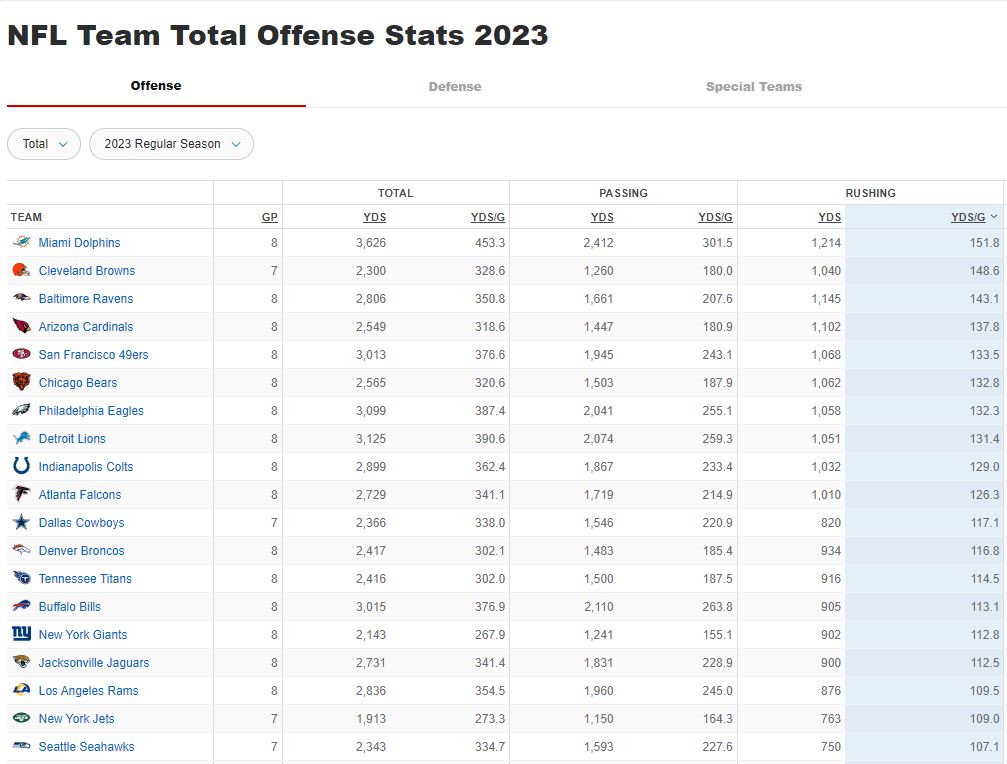1007x764 pixels.
Task: Click the Buffalo Bills logo
Action: coord(22,606)
